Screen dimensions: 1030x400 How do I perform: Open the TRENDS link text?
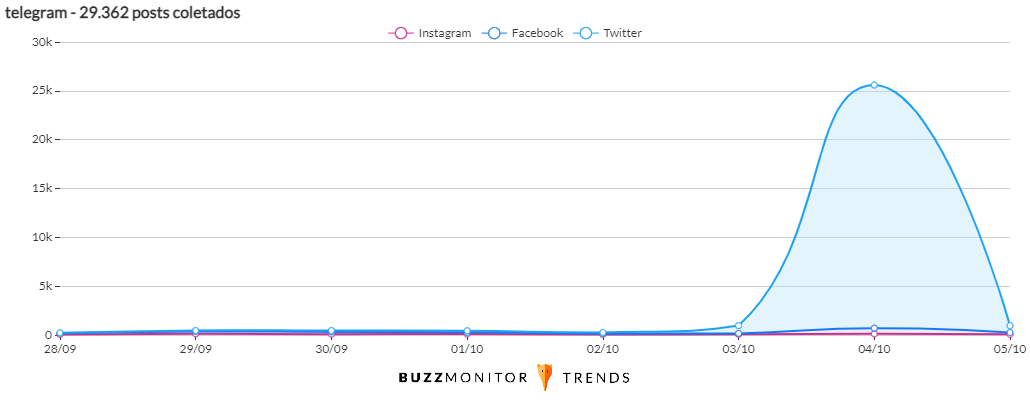pos(596,378)
